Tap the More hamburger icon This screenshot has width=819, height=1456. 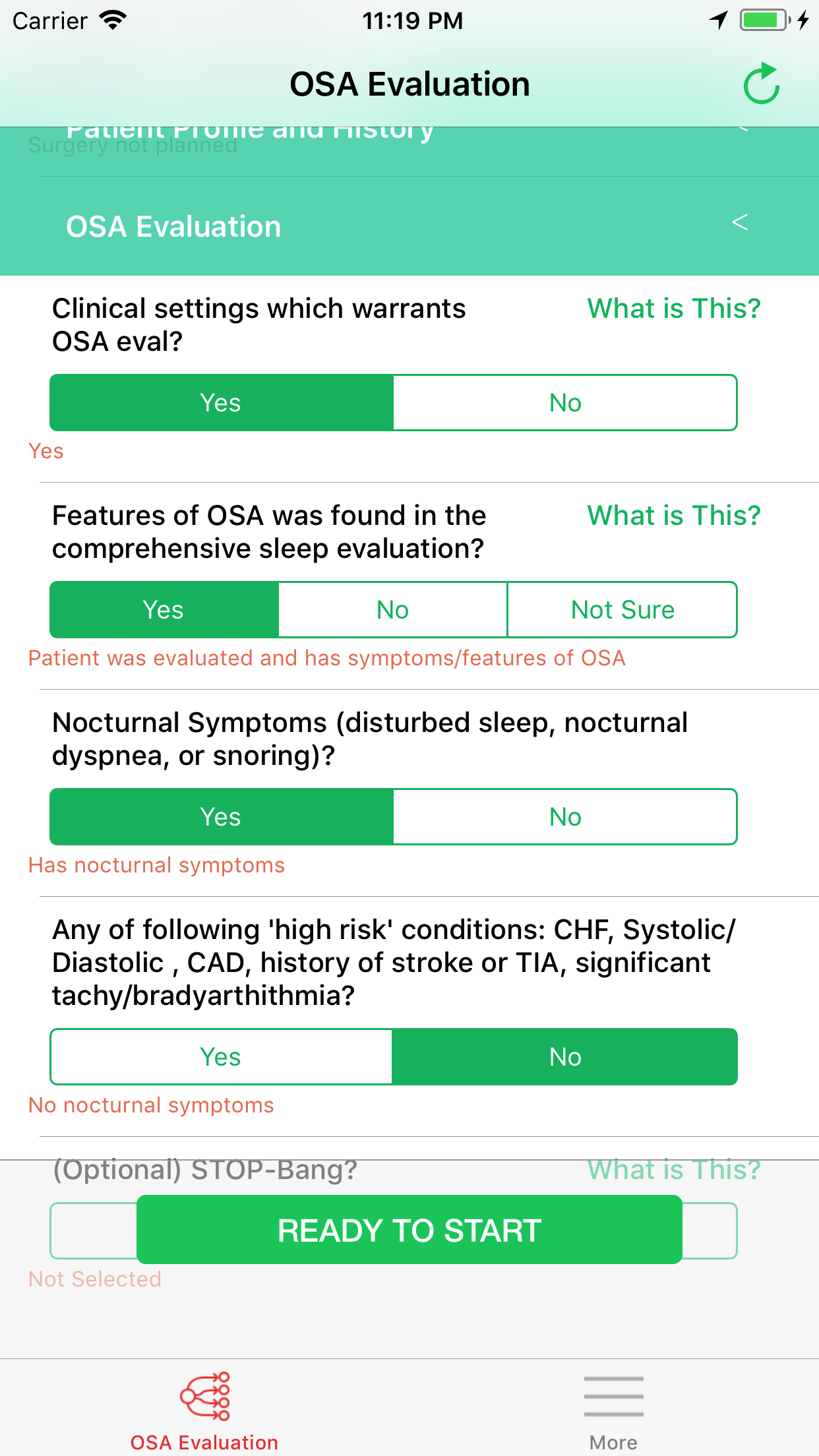click(613, 1397)
